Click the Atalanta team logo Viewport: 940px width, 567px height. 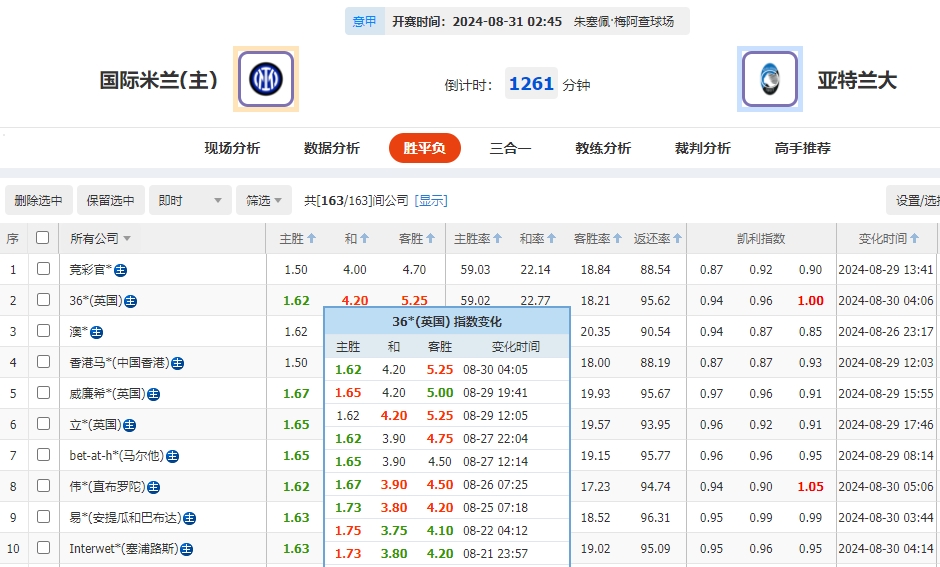pyautogui.click(x=770, y=79)
